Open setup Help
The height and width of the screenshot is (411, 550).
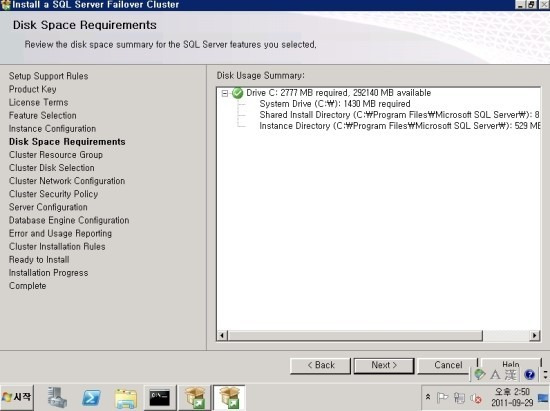pos(511,364)
